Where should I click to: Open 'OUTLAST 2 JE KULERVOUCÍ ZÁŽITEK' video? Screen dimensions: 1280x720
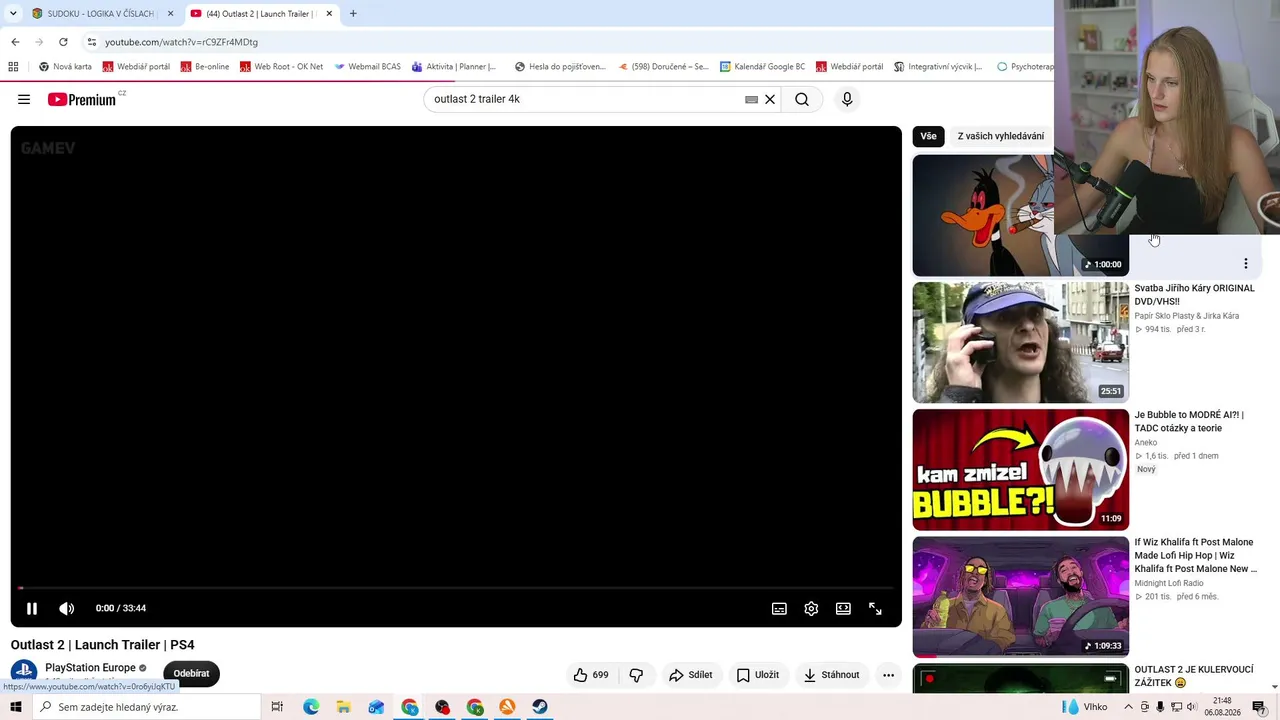pos(1194,677)
